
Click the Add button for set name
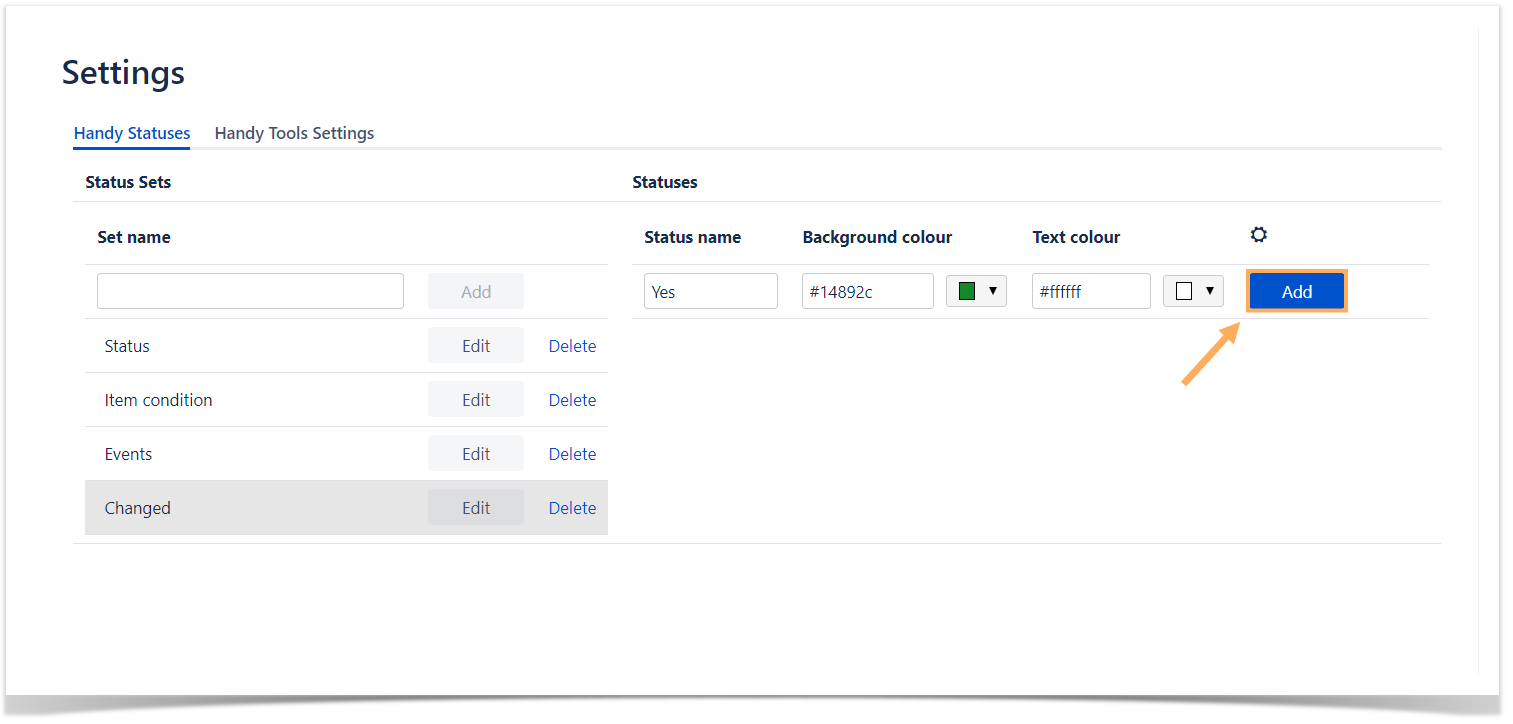[x=475, y=292]
